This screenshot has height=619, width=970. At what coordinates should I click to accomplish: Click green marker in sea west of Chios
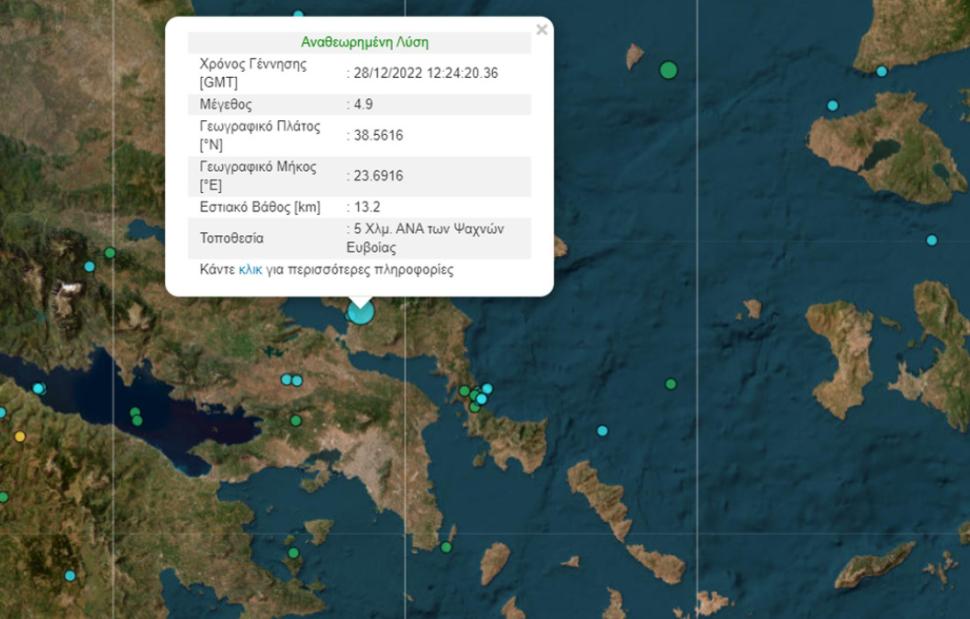671,384
